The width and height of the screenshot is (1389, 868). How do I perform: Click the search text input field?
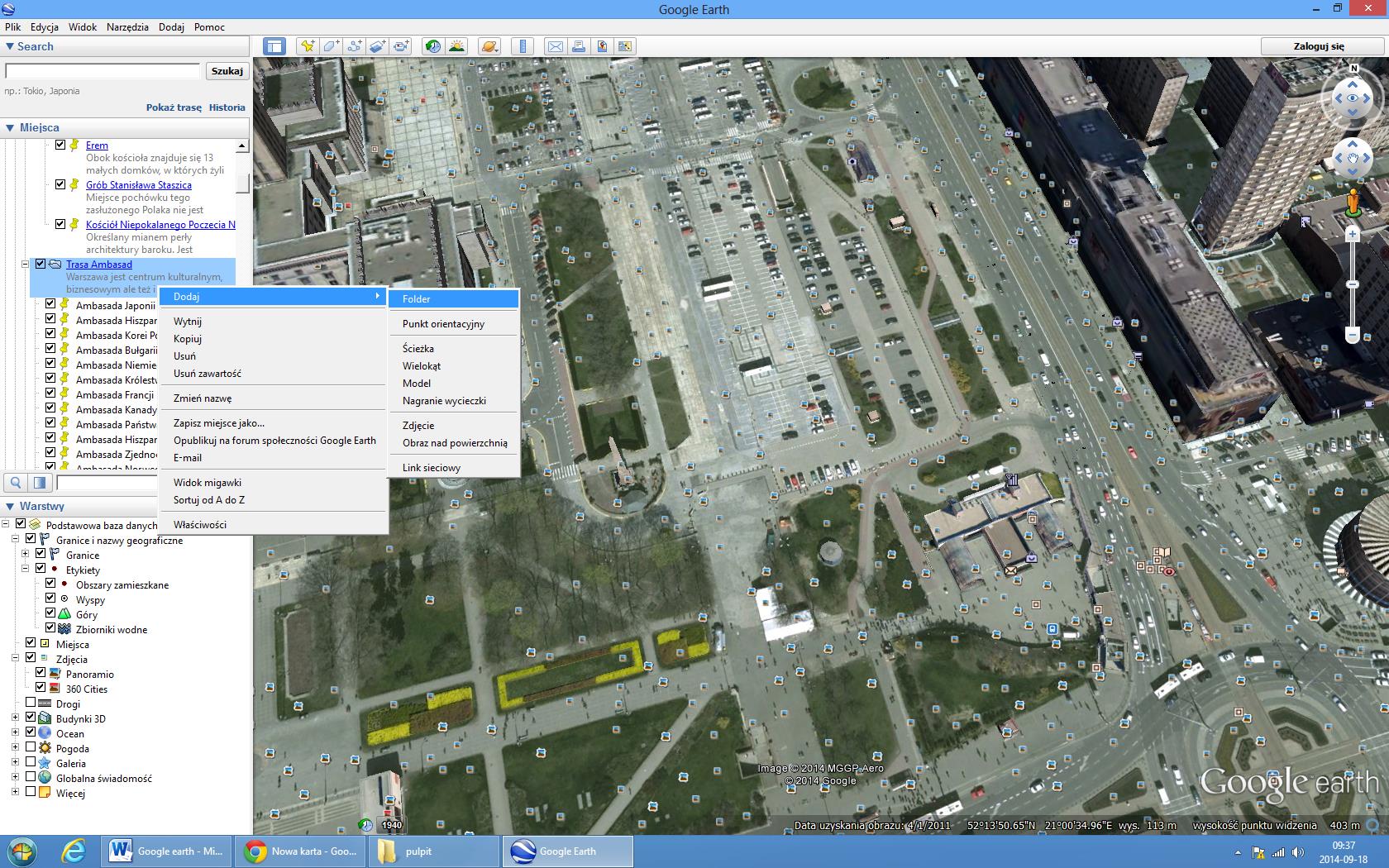(103, 71)
